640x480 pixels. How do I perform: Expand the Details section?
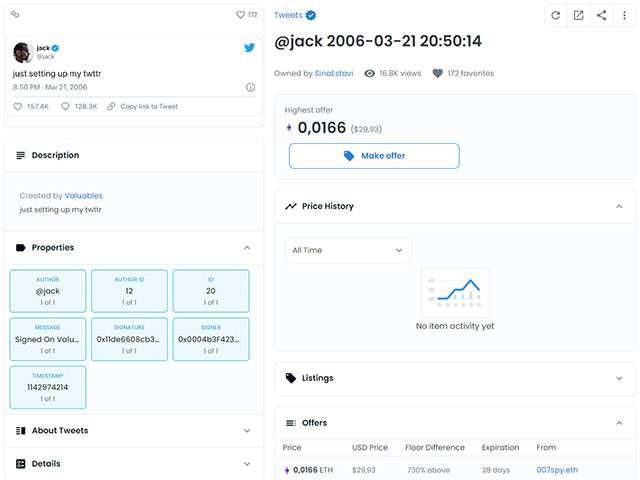click(x=247, y=464)
